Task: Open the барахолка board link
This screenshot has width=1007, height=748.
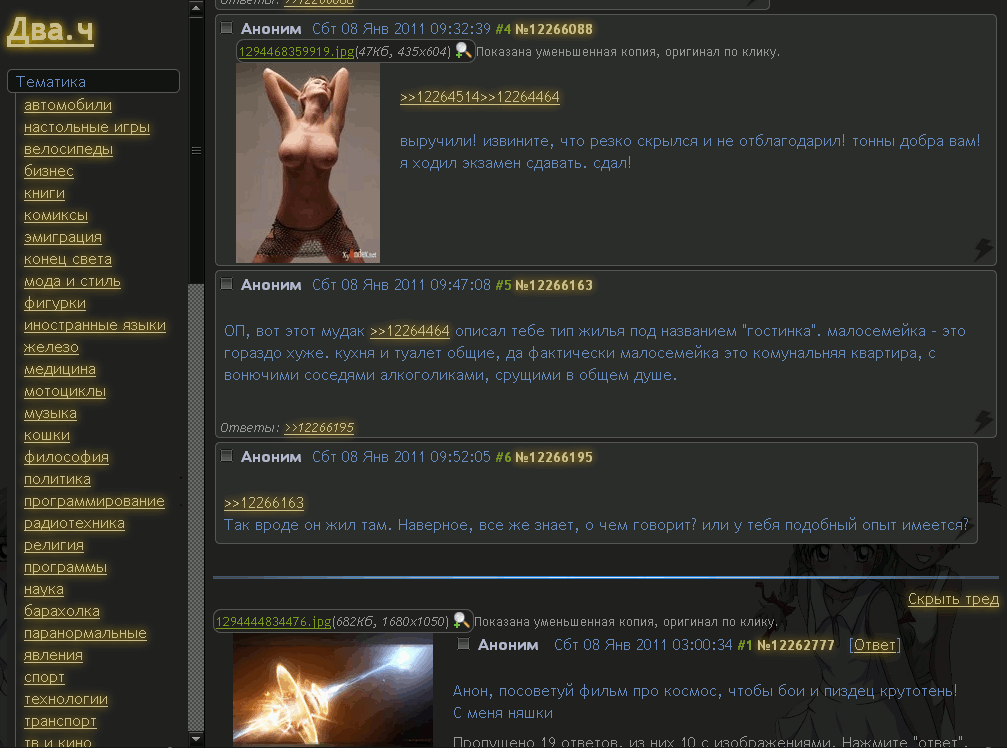Action: 62,611
